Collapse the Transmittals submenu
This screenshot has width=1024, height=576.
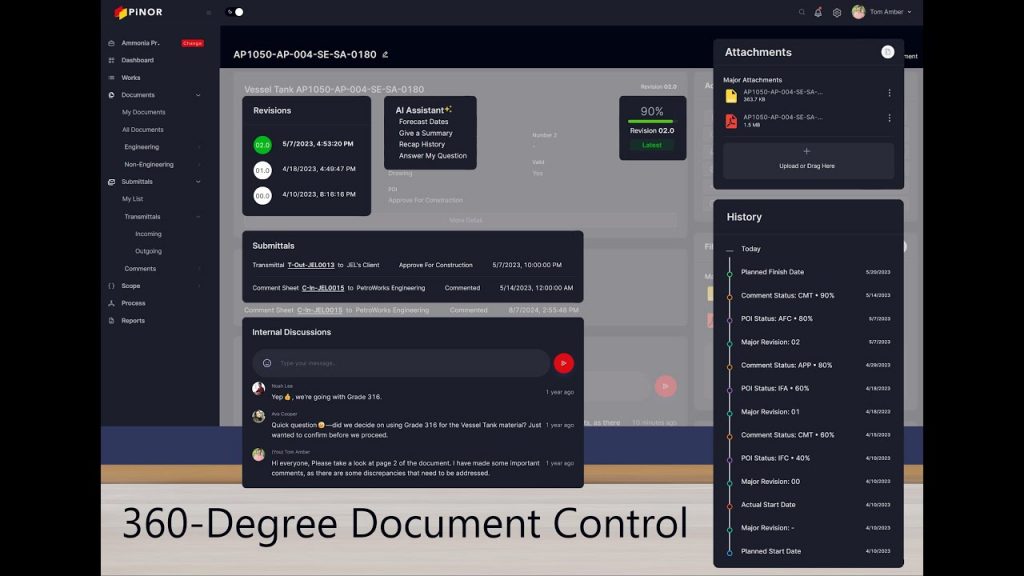[x=198, y=216]
